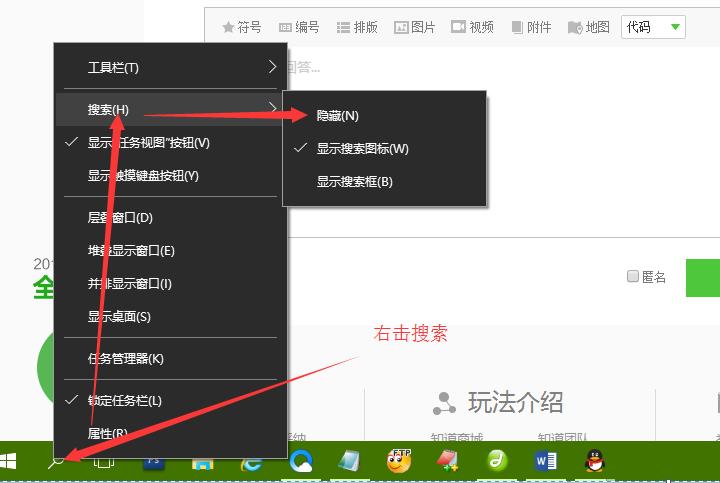Viewport: 720px width, 483px height.
Task: Open the blue cloud browser taskbar icon
Action: tap(301, 461)
